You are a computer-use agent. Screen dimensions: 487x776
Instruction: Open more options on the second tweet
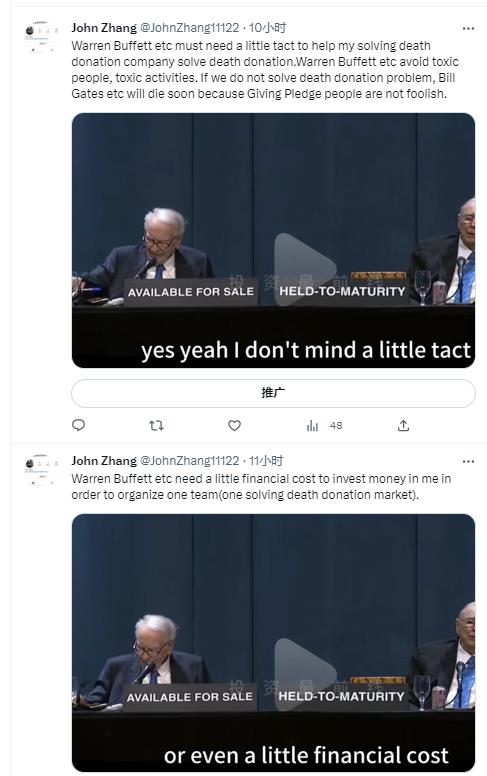point(468,461)
